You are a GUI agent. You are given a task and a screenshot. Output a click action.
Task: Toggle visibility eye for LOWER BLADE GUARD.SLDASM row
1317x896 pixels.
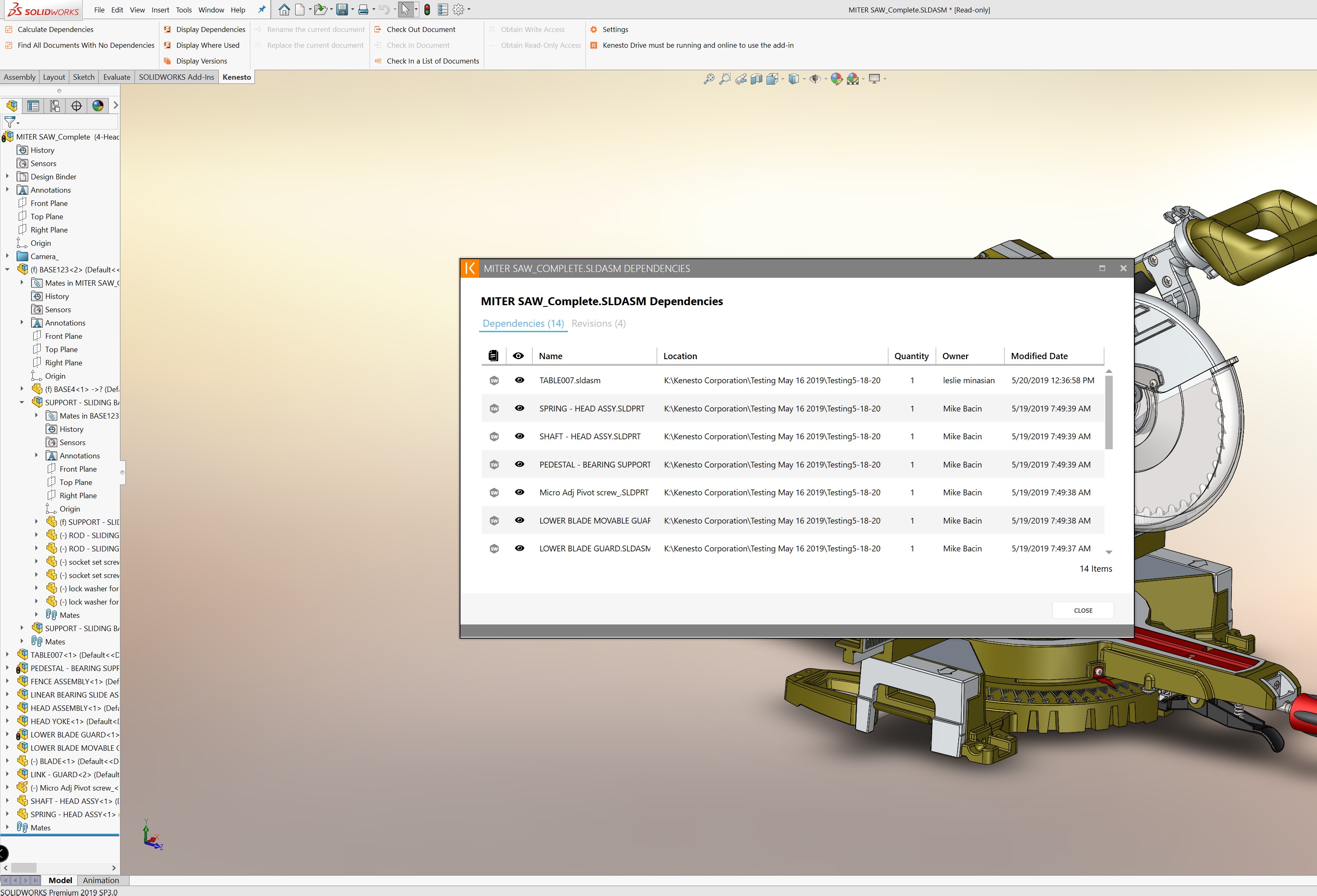click(x=519, y=548)
